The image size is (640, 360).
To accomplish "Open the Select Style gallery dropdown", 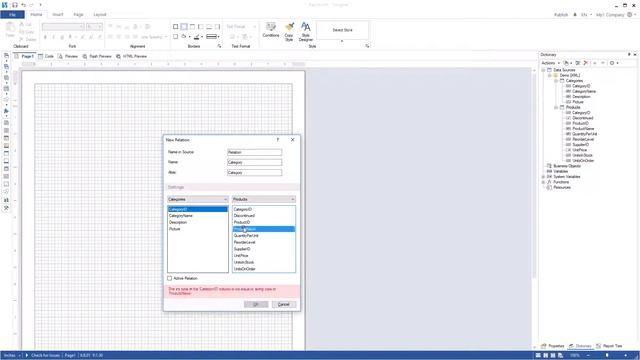I will [x=342, y=41].
